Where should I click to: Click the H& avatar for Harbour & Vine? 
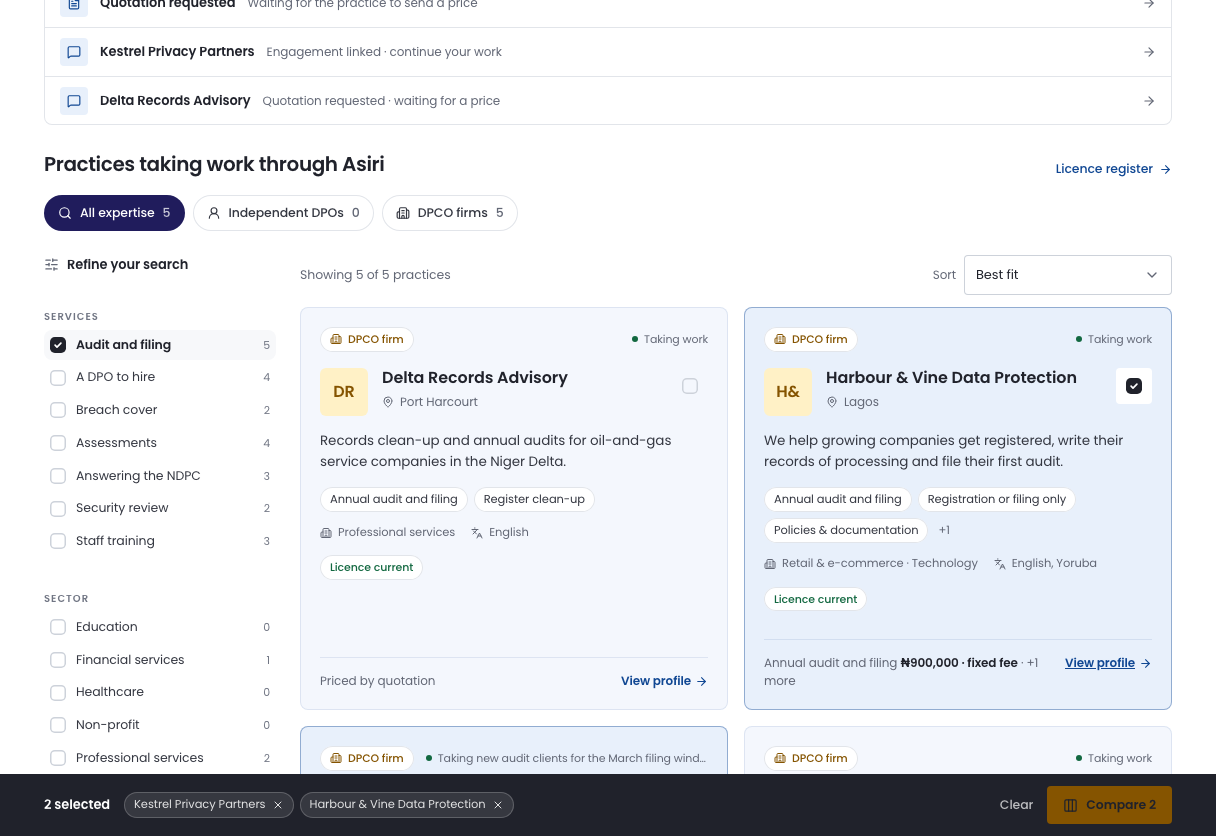(x=788, y=392)
